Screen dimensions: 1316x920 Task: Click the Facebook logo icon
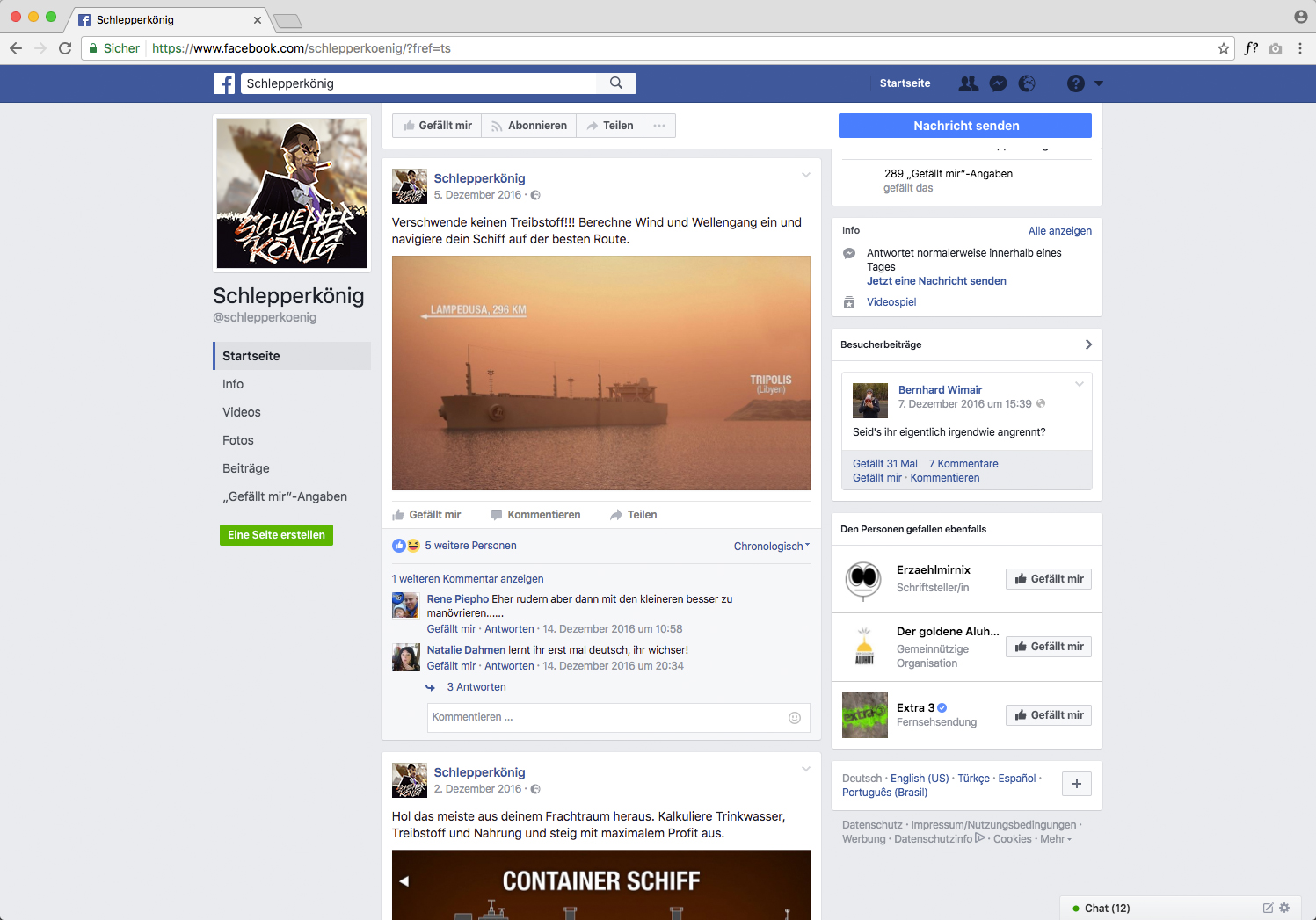coord(224,83)
